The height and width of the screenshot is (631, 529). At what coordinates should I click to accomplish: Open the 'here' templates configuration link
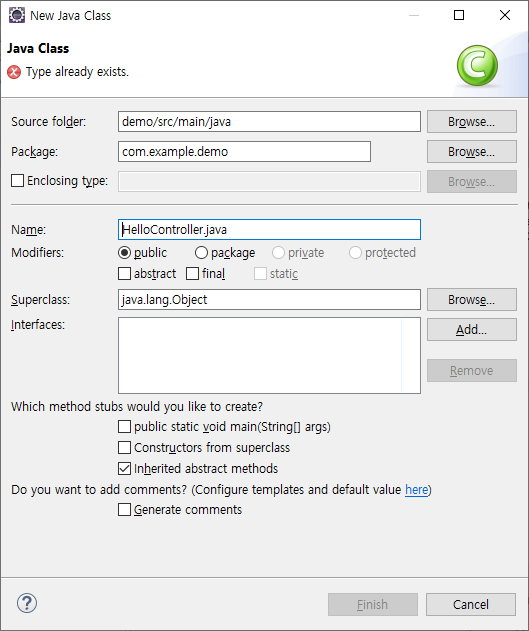tap(416, 490)
